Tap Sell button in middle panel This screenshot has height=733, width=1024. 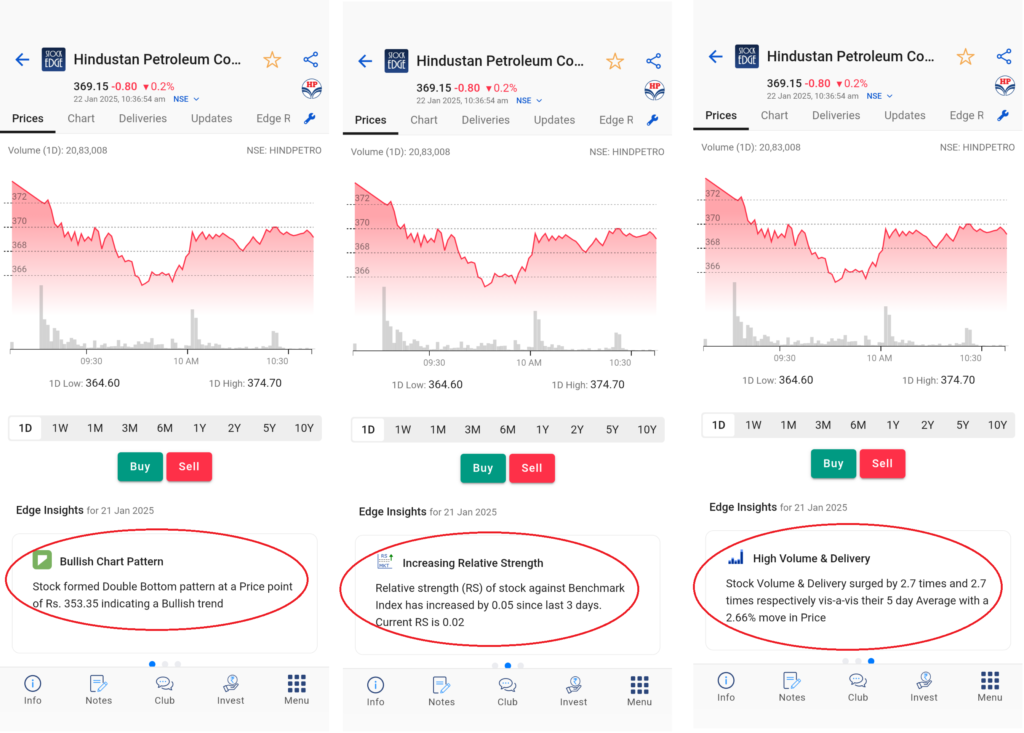pos(532,468)
